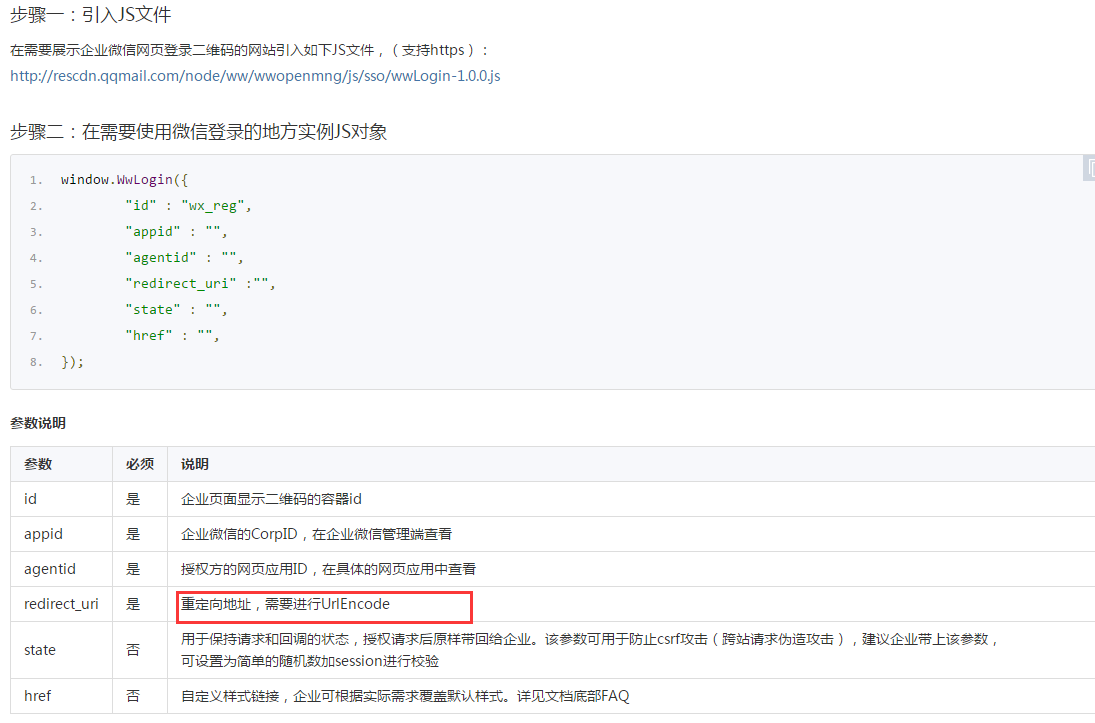Click the "agentid" code line
Viewport: 1095px width, 723px height.
pos(184,258)
